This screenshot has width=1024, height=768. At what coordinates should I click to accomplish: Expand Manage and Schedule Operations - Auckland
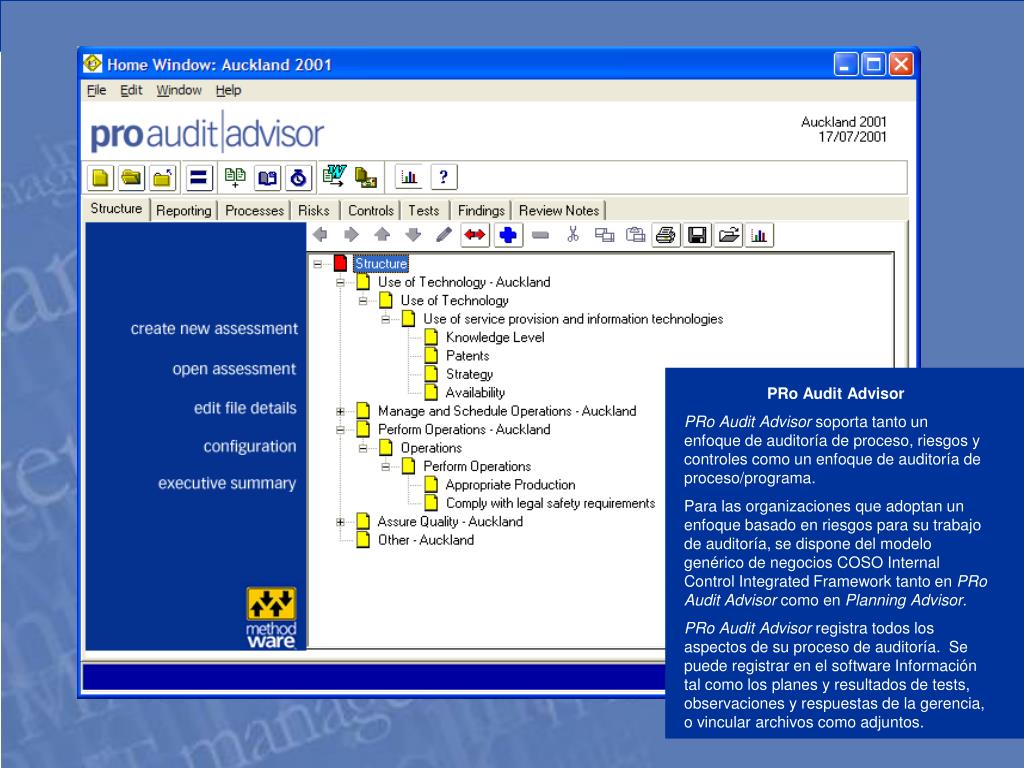coord(340,411)
